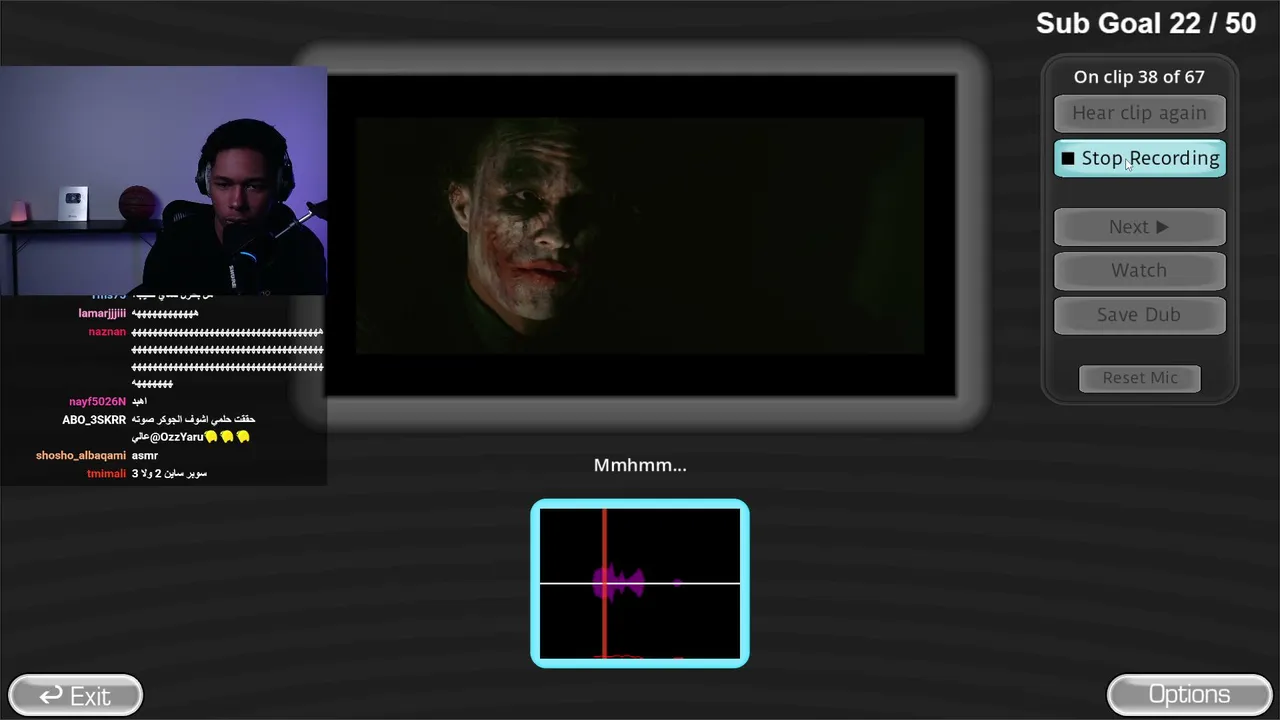
Task: Click the @OzzYaru mention in chat
Action: click(x=176, y=437)
